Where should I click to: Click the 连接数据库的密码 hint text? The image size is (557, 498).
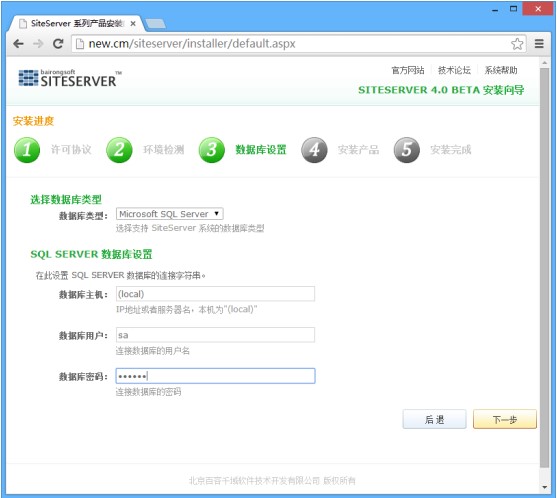[148, 392]
